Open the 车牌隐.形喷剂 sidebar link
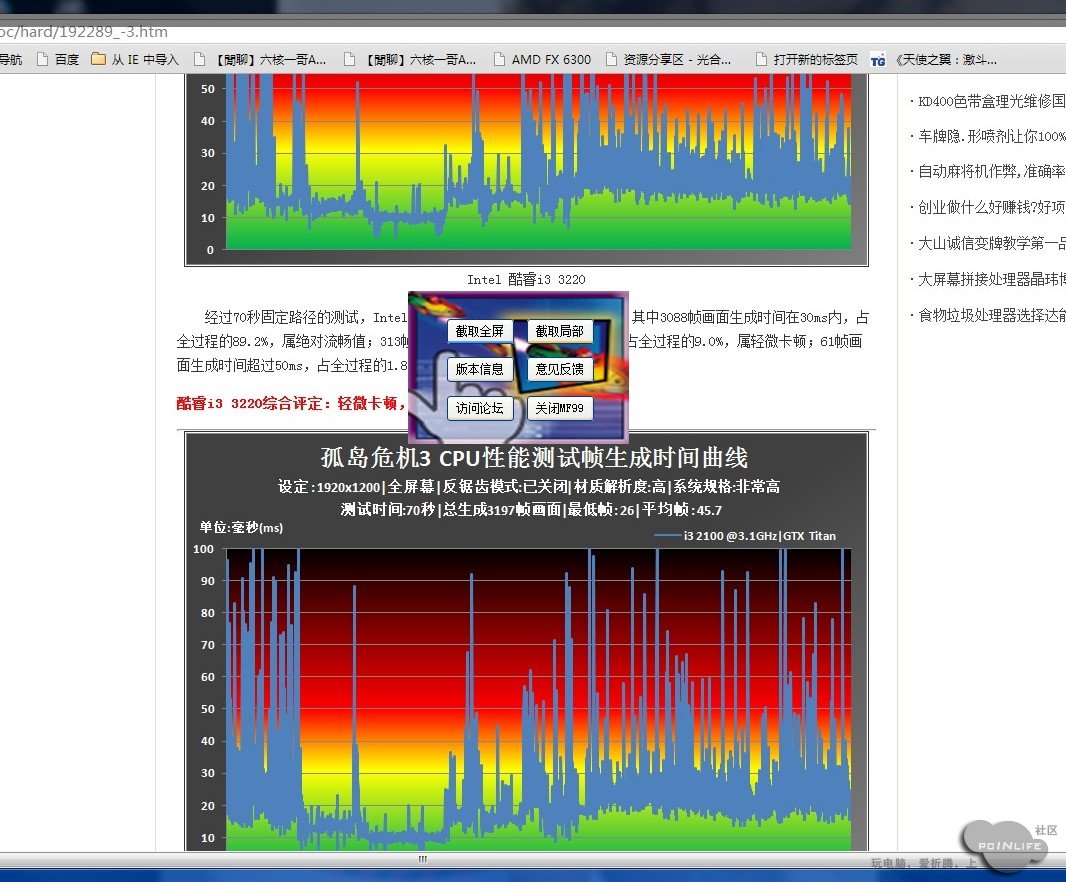This screenshot has height=882, width=1066. [x=991, y=136]
